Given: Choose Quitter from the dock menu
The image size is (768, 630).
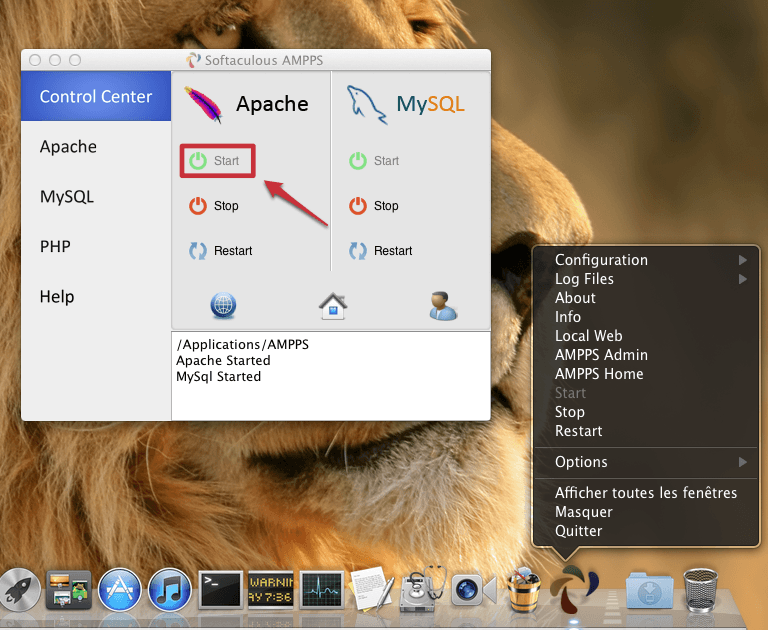Looking at the screenshot, I should [x=646, y=531].
